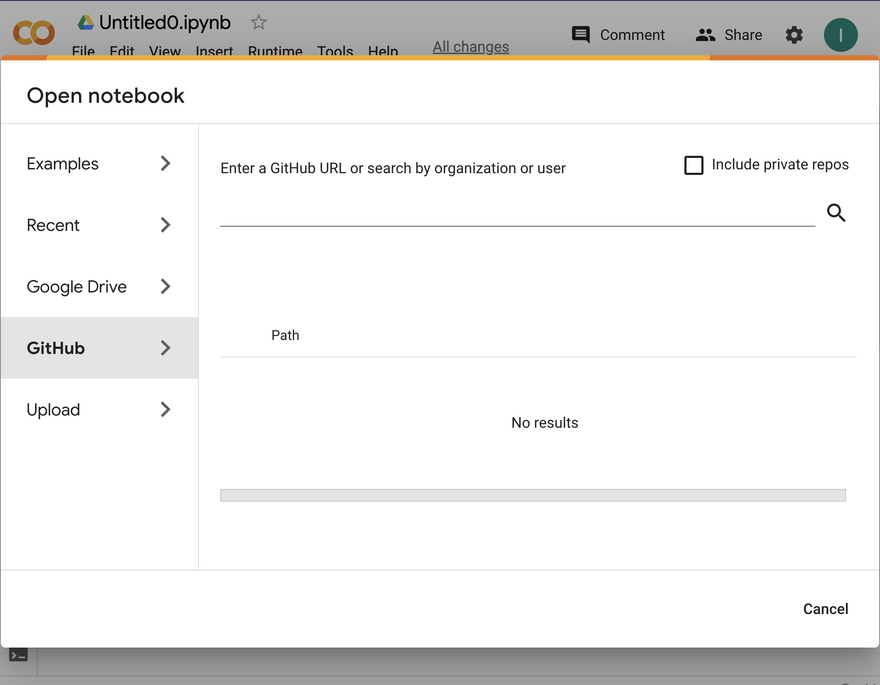Click the Google Drive icon beside notebook title
Viewport: 880px width, 685px height.
85,22
